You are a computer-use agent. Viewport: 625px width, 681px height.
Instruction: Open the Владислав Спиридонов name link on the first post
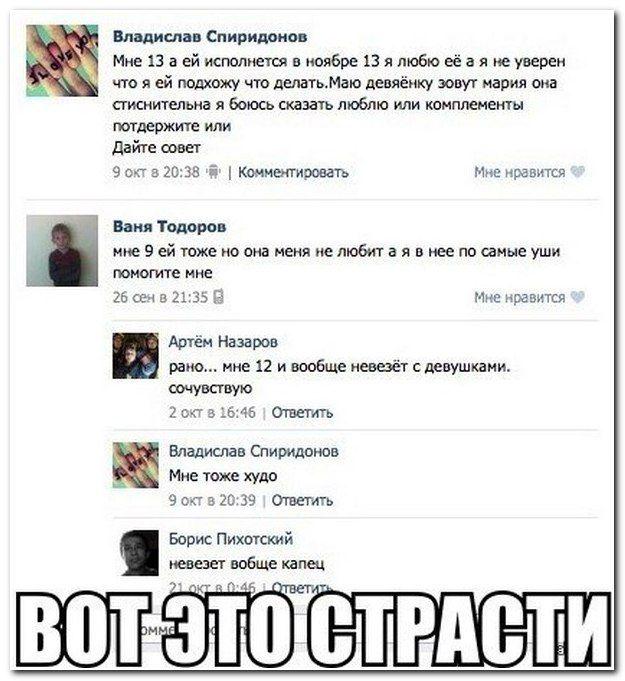[210, 37]
